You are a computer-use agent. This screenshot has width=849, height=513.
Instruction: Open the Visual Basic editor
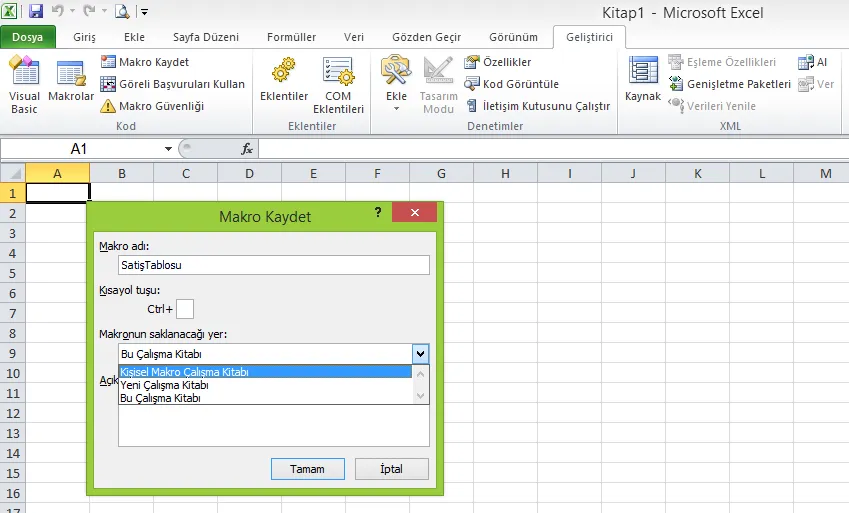coord(24,84)
